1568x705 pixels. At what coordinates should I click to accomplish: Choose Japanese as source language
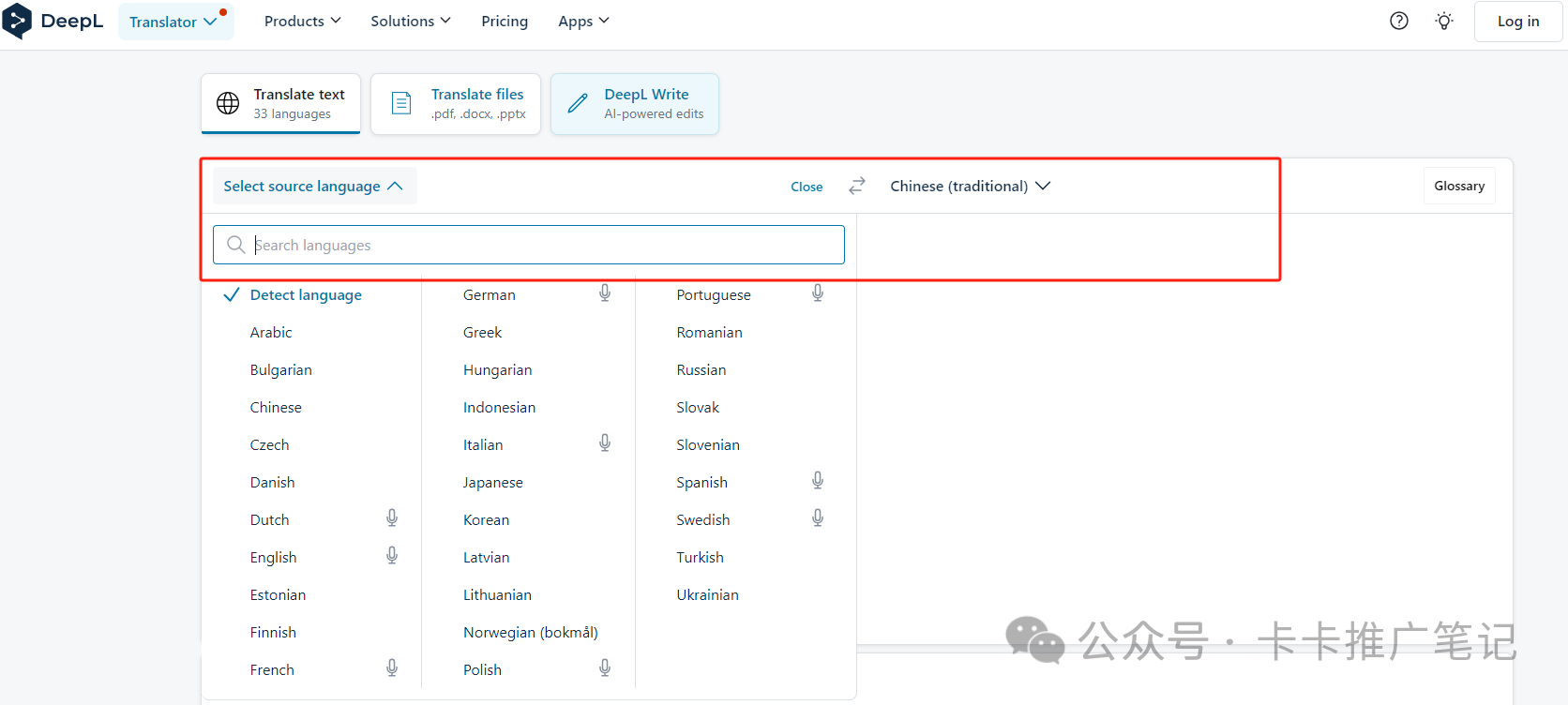tap(493, 482)
